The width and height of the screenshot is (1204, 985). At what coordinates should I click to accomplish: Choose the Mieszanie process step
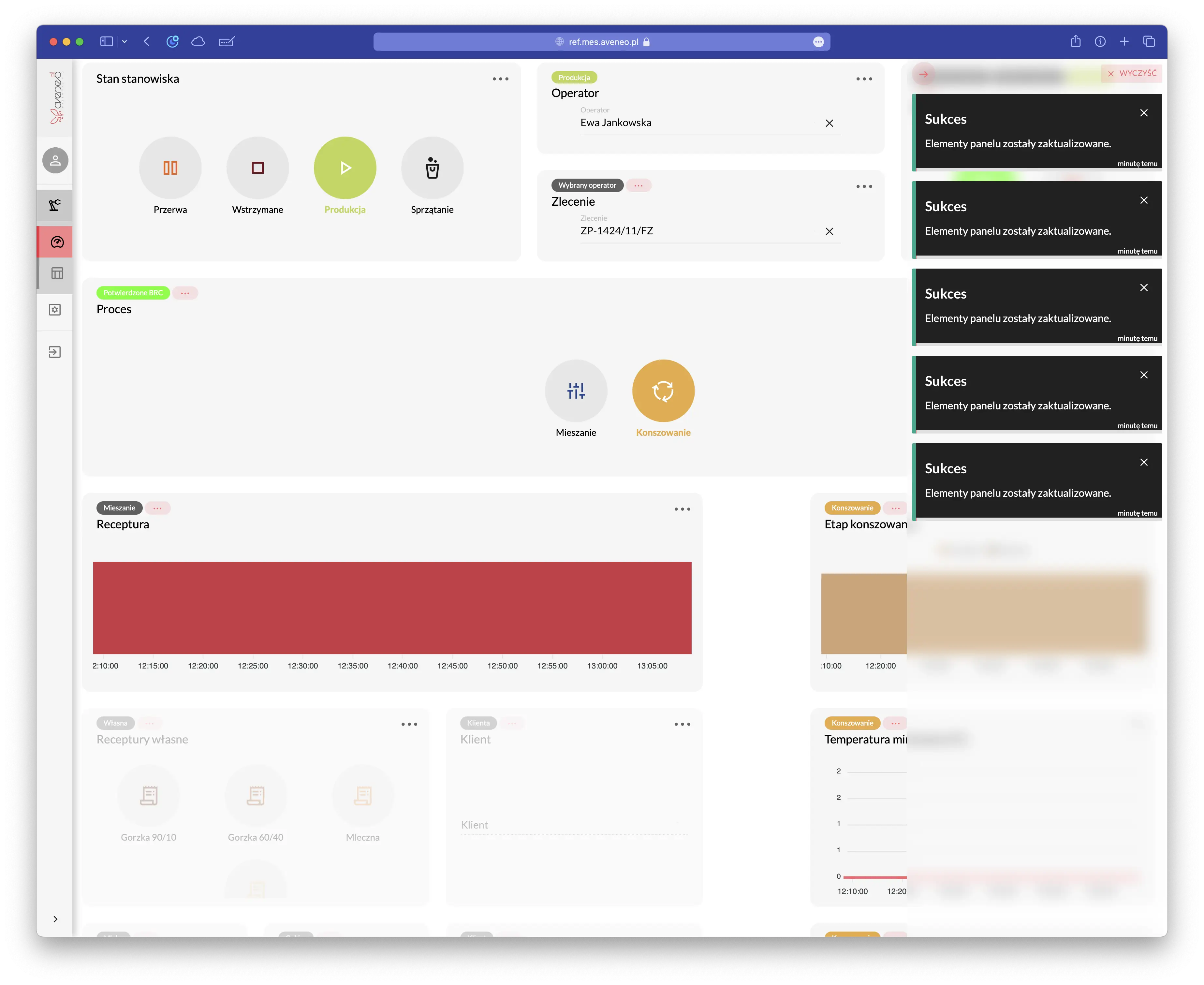576,391
